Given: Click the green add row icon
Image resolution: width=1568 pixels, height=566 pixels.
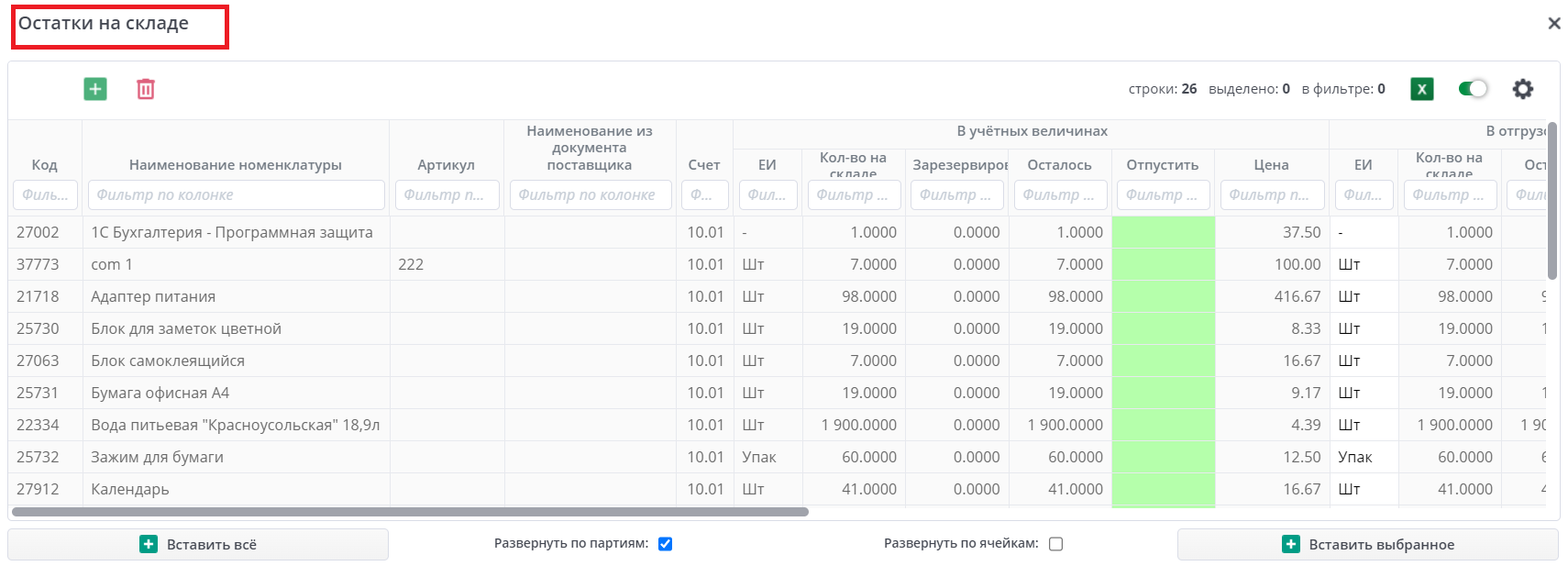Looking at the screenshot, I should coord(95,89).
